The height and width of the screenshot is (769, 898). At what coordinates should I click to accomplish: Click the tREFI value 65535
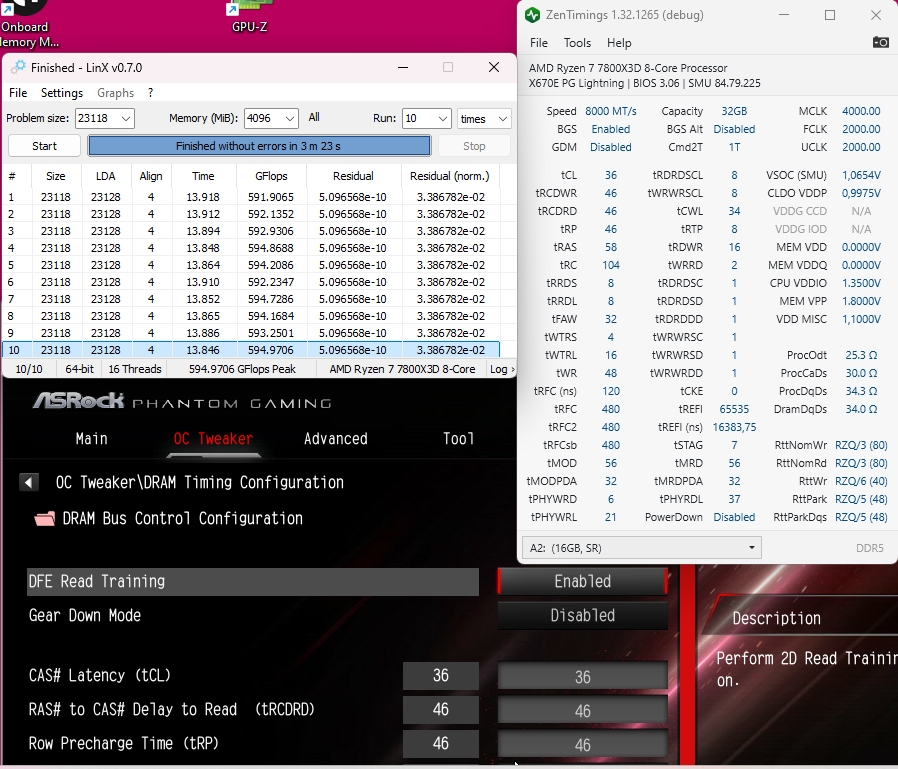click(x=734, y=409)
